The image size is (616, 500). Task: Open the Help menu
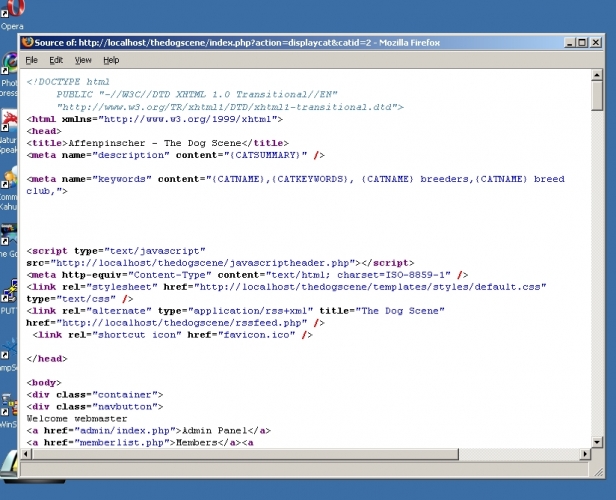point(111,60)
